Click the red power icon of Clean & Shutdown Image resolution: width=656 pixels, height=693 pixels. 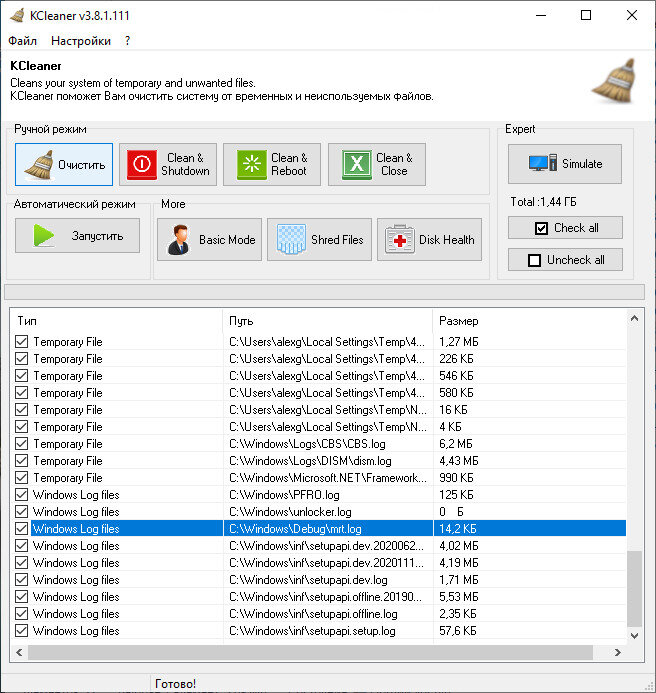[x=141, y=164]
